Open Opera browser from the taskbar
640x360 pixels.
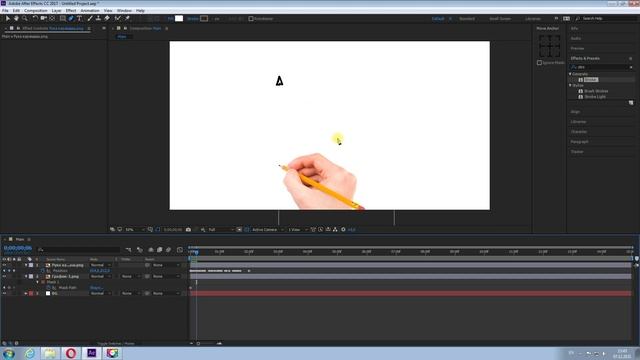pyautogui.click(x=71, y=353)
